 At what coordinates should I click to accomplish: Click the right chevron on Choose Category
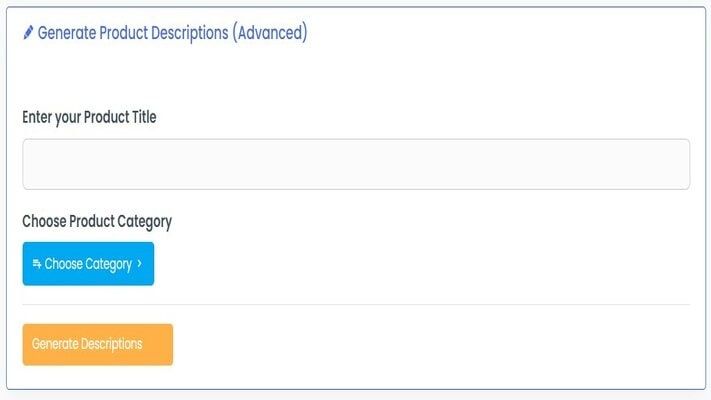click(139, 264)
